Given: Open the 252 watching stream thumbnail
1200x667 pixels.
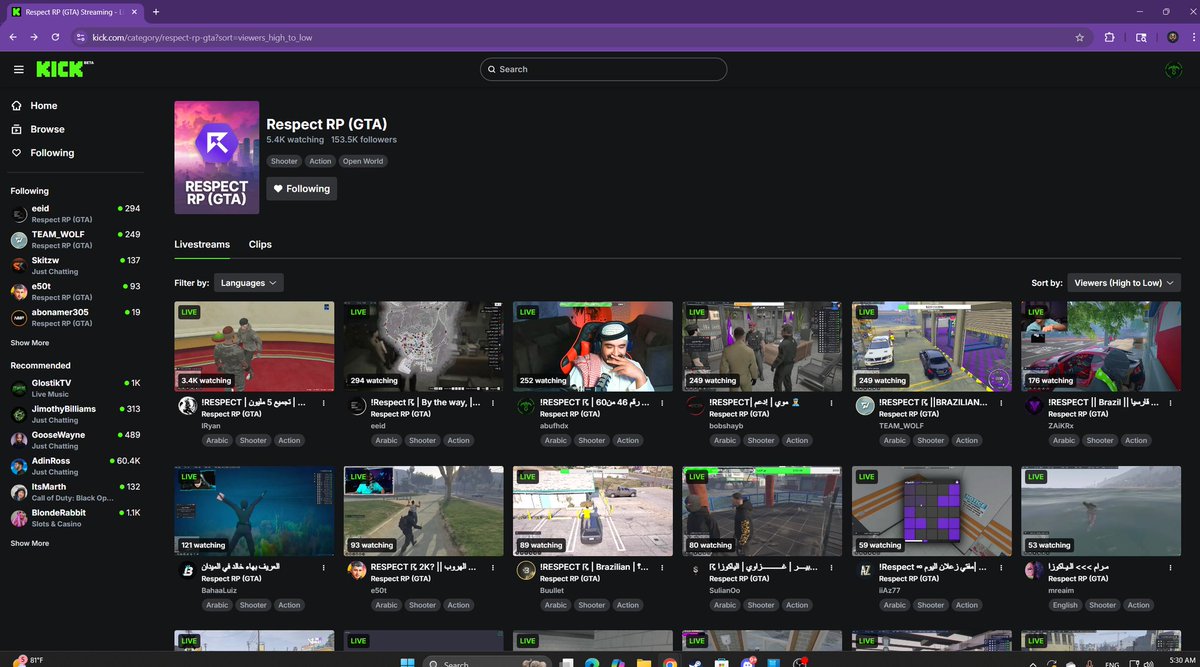Looking at the screenshot, I should (593, 347).
